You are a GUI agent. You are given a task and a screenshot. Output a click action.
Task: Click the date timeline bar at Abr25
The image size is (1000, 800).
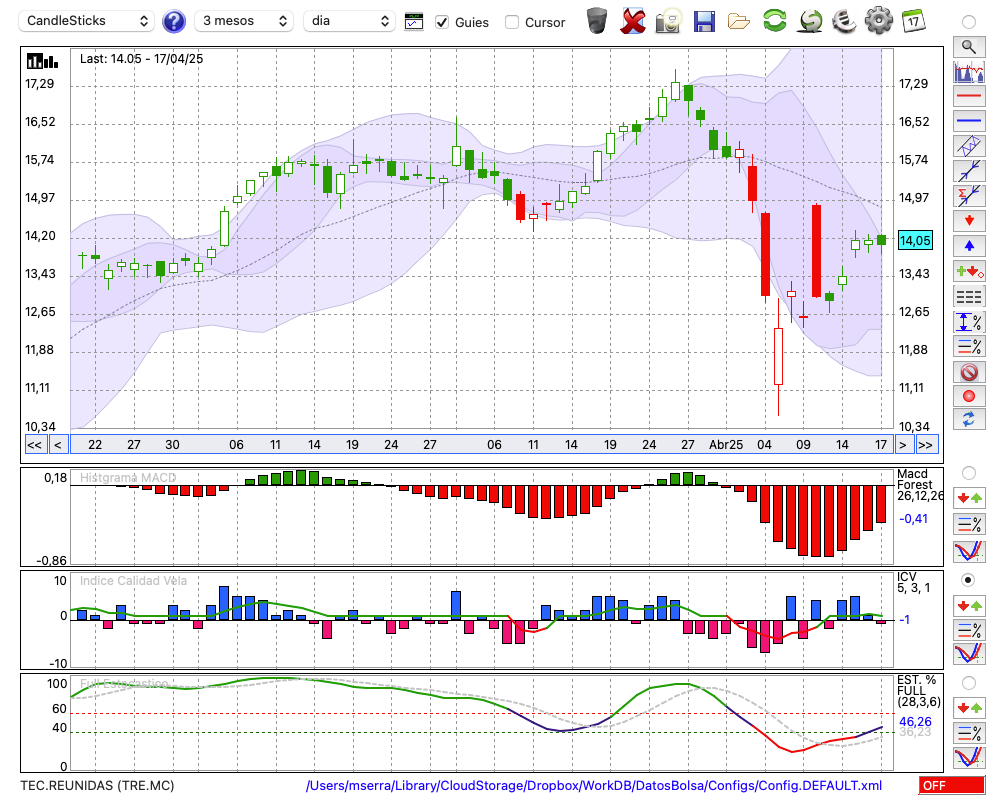(x=726, y=445)
